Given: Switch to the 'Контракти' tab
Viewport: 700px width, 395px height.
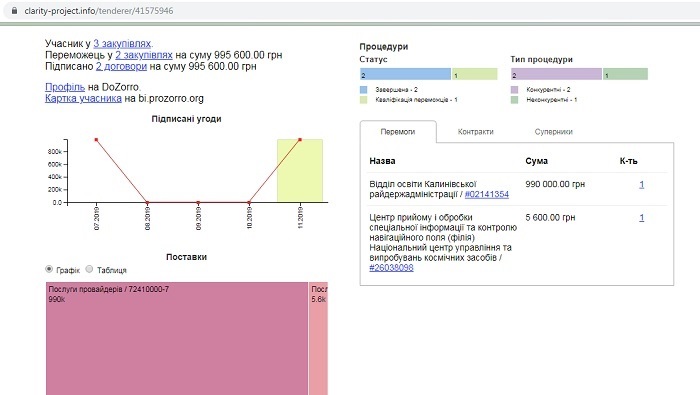Looking at the screenshot, I should pyautogui.click(x=475, y=132).
